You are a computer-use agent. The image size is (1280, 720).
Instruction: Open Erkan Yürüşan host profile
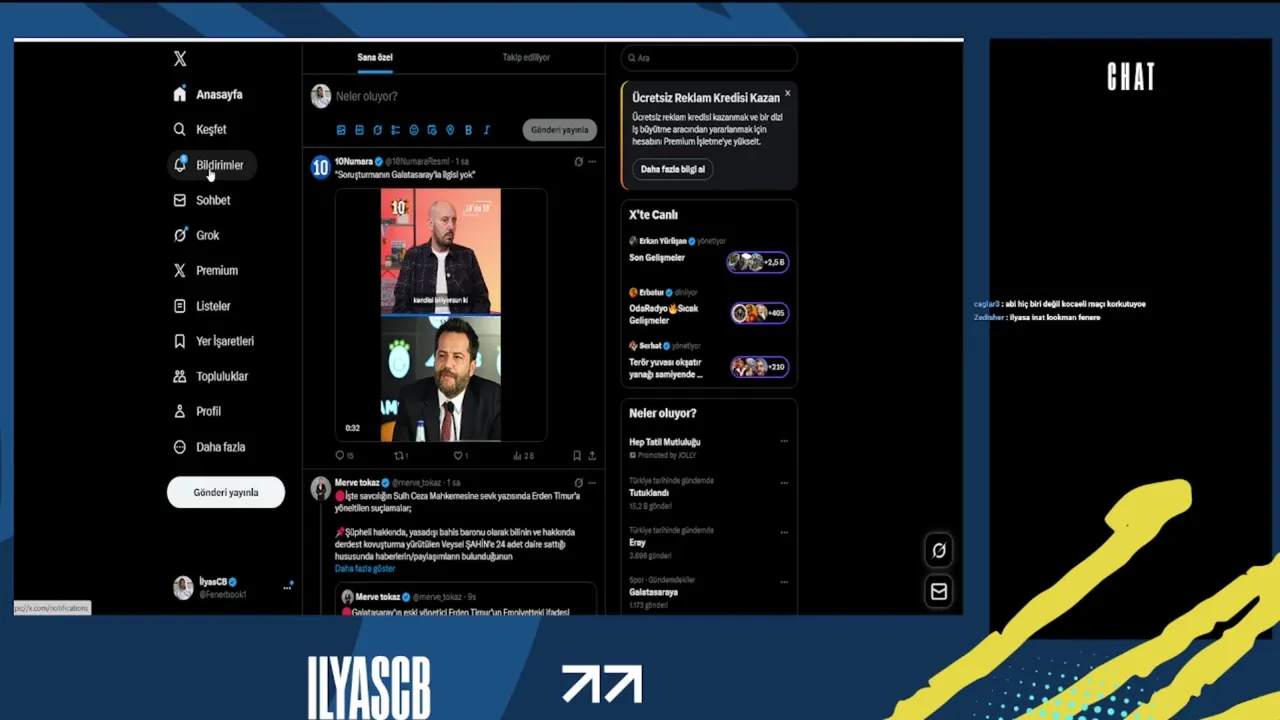(662, 241)
